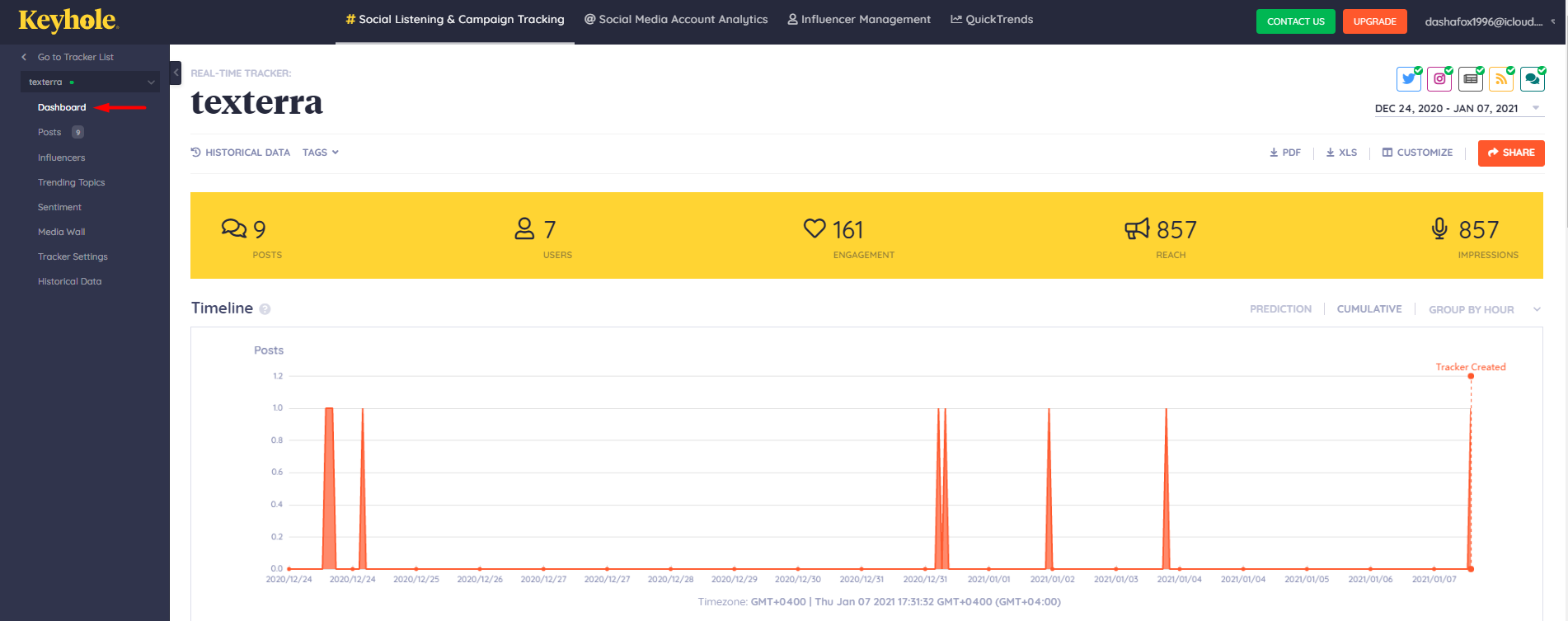
Task: Click the Tracker Created timeline marker
Action: [x=1471, y=375]
